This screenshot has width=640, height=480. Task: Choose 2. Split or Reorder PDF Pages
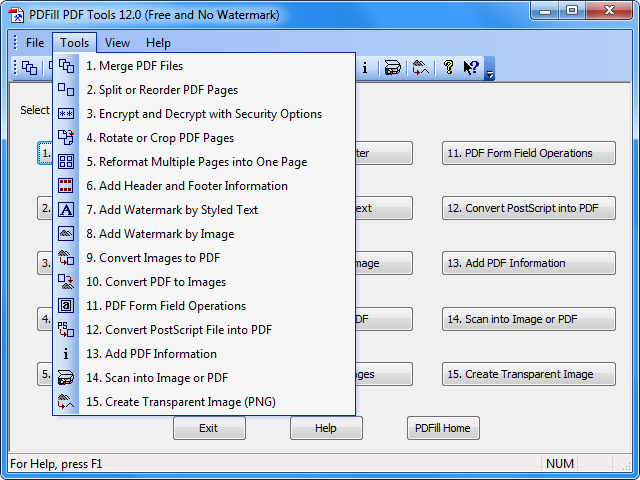204,90
